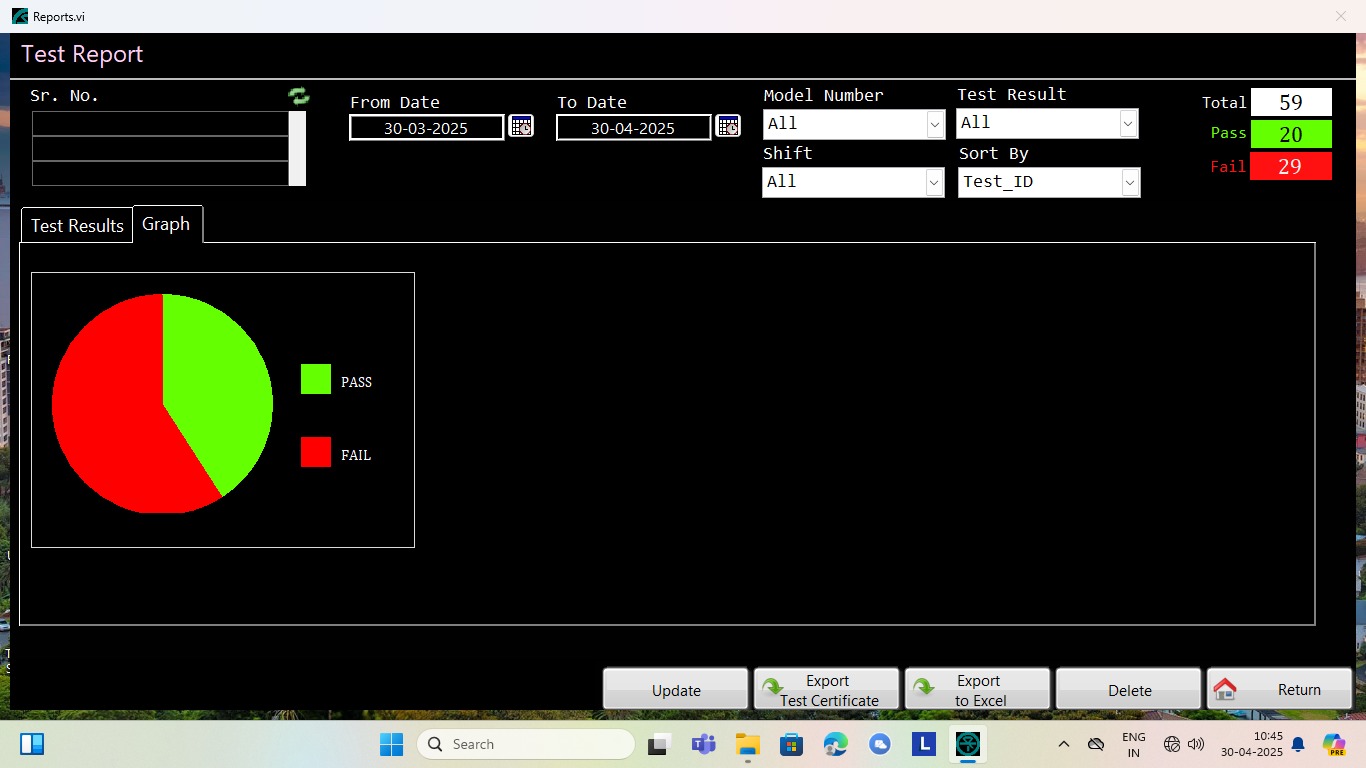The width and height of the screenshot is (1366, 768).
Task: Click the Update button
Action: click(x=676, y=690)
